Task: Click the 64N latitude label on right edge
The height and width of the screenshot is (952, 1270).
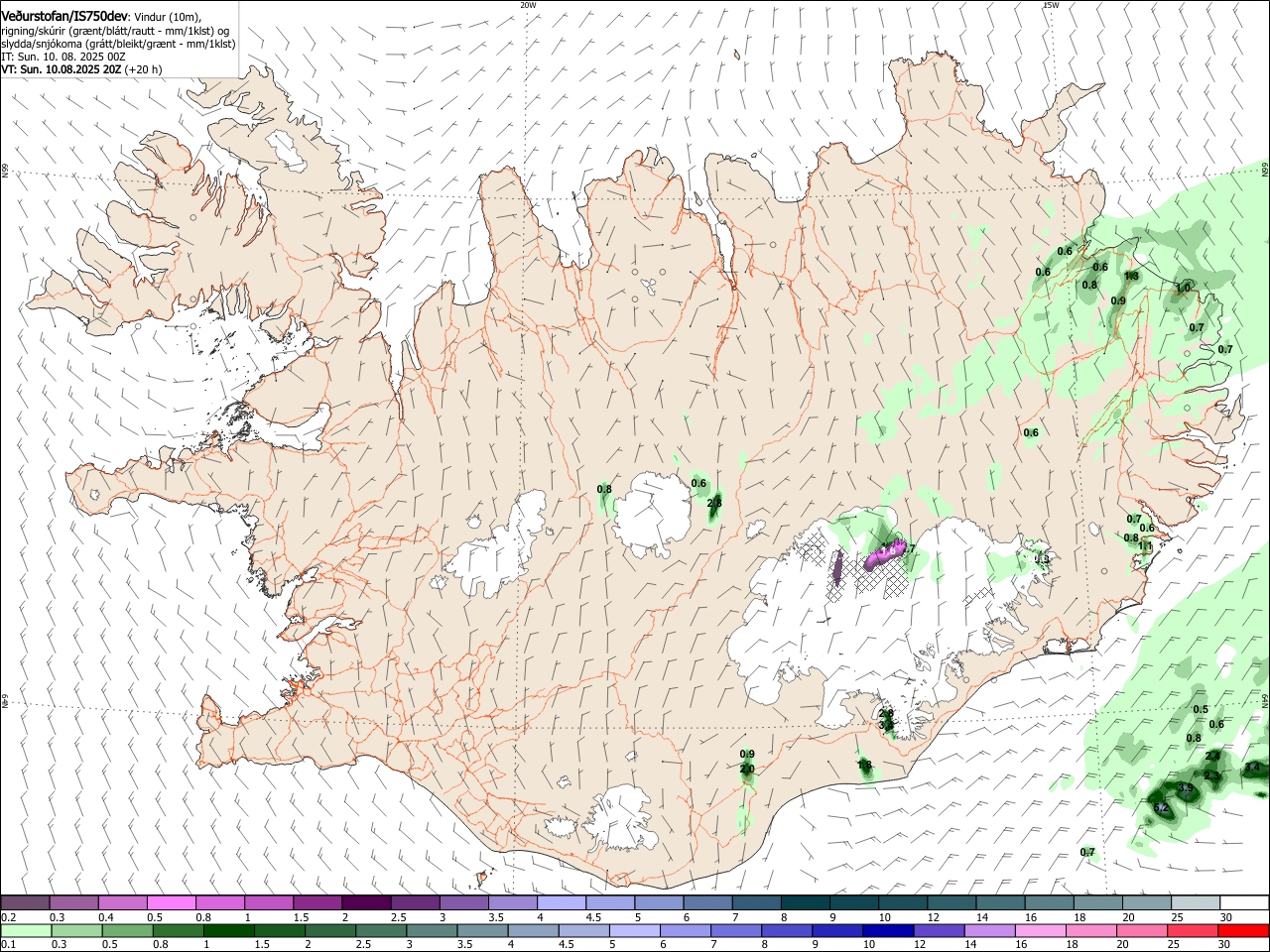Action: pyautogui.click(x=1265, y=699)
